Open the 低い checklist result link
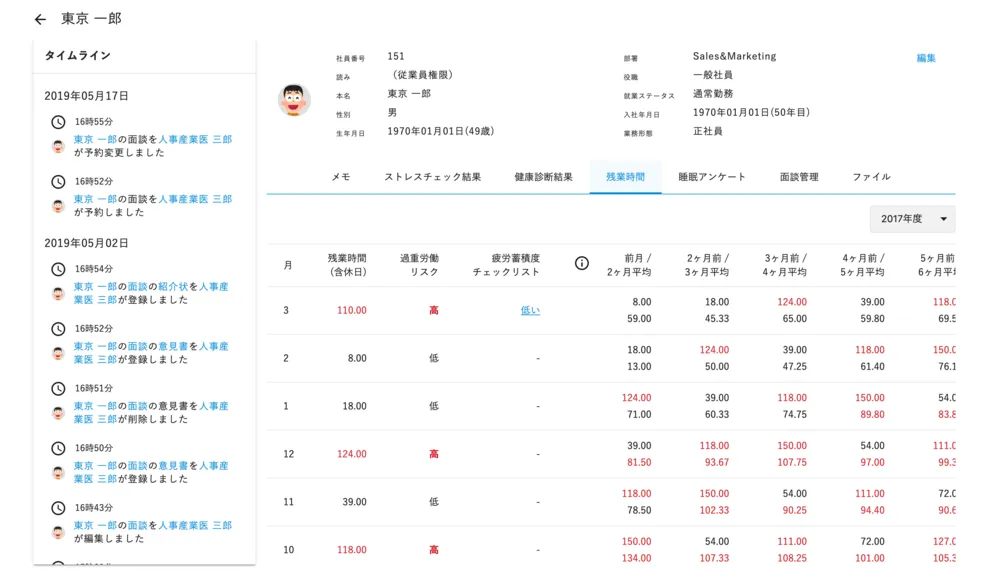Viewport: 1000px width, 570px height. coord(530,310)
